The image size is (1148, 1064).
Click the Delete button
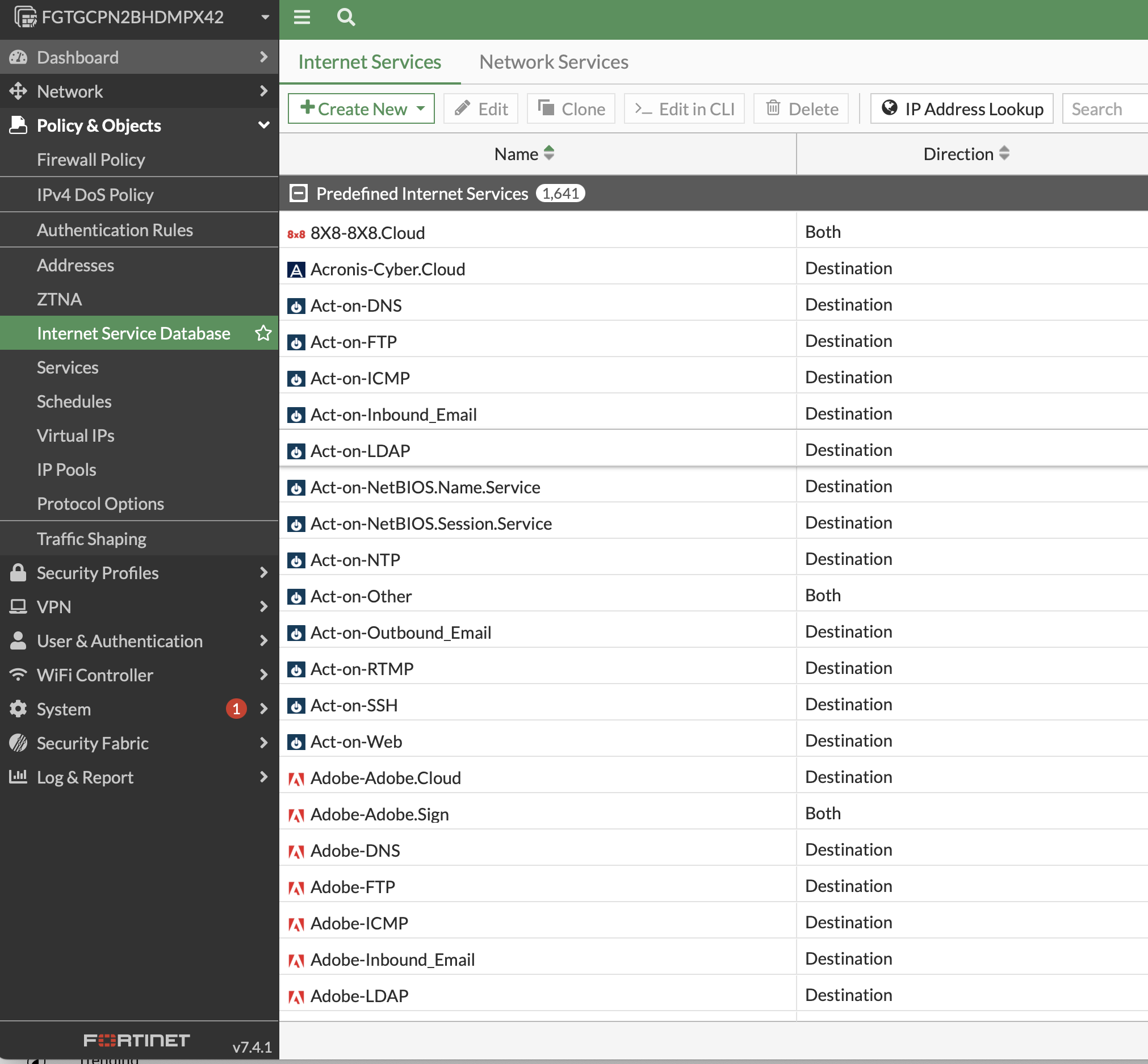click(x=801, y=108)
